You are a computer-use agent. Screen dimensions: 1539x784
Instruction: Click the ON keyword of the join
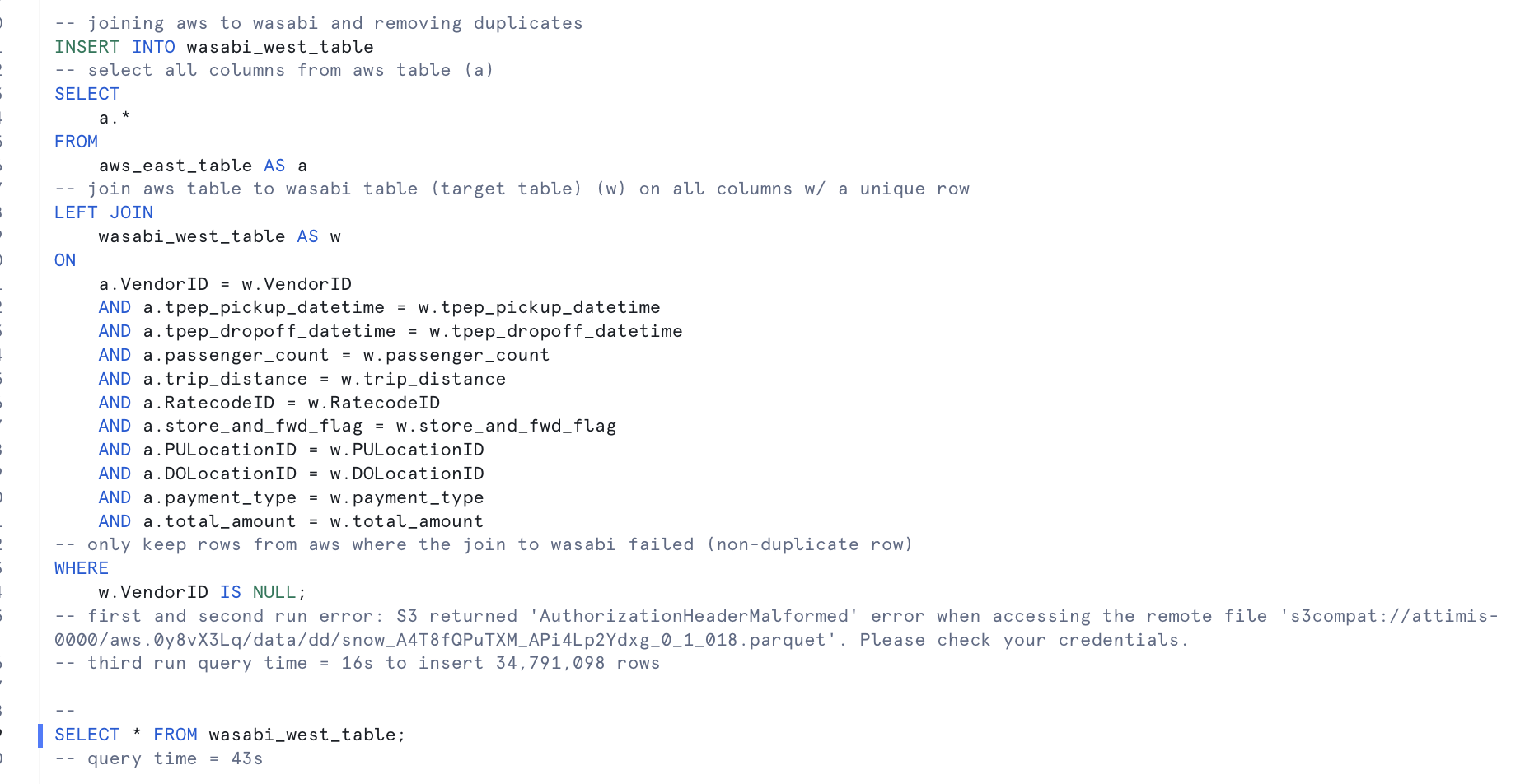[65, 260]
